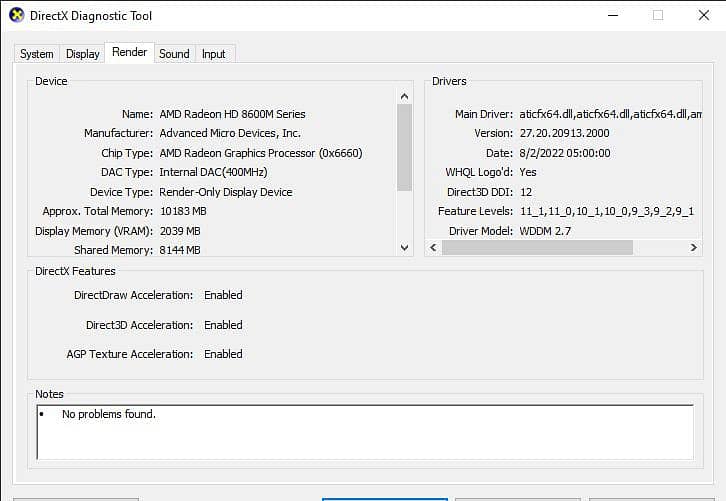The width and height of the screenshot is (726, 501).
Task: Click the 'Driver Model:' label
Action: coord(481,231)
